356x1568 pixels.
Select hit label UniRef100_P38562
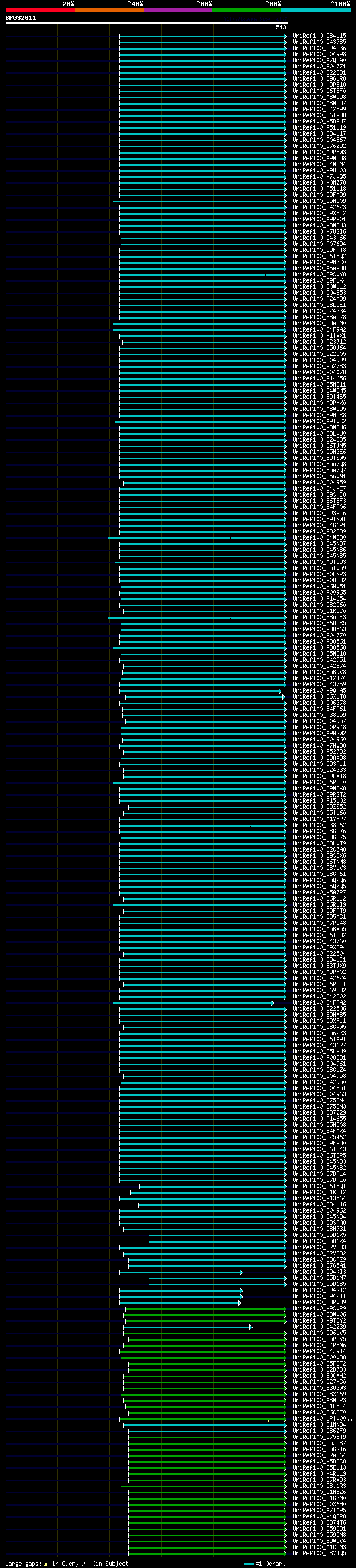coord(319,825)
